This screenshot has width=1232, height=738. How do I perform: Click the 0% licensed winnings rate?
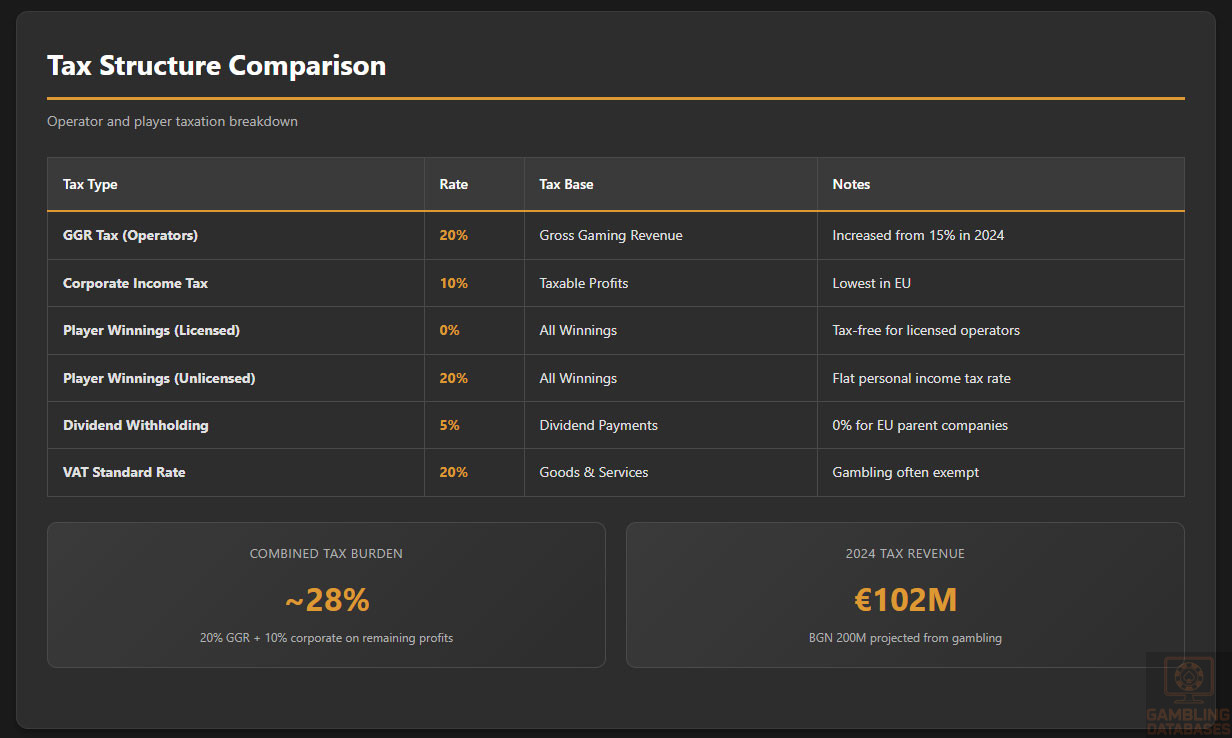point(449,330)
